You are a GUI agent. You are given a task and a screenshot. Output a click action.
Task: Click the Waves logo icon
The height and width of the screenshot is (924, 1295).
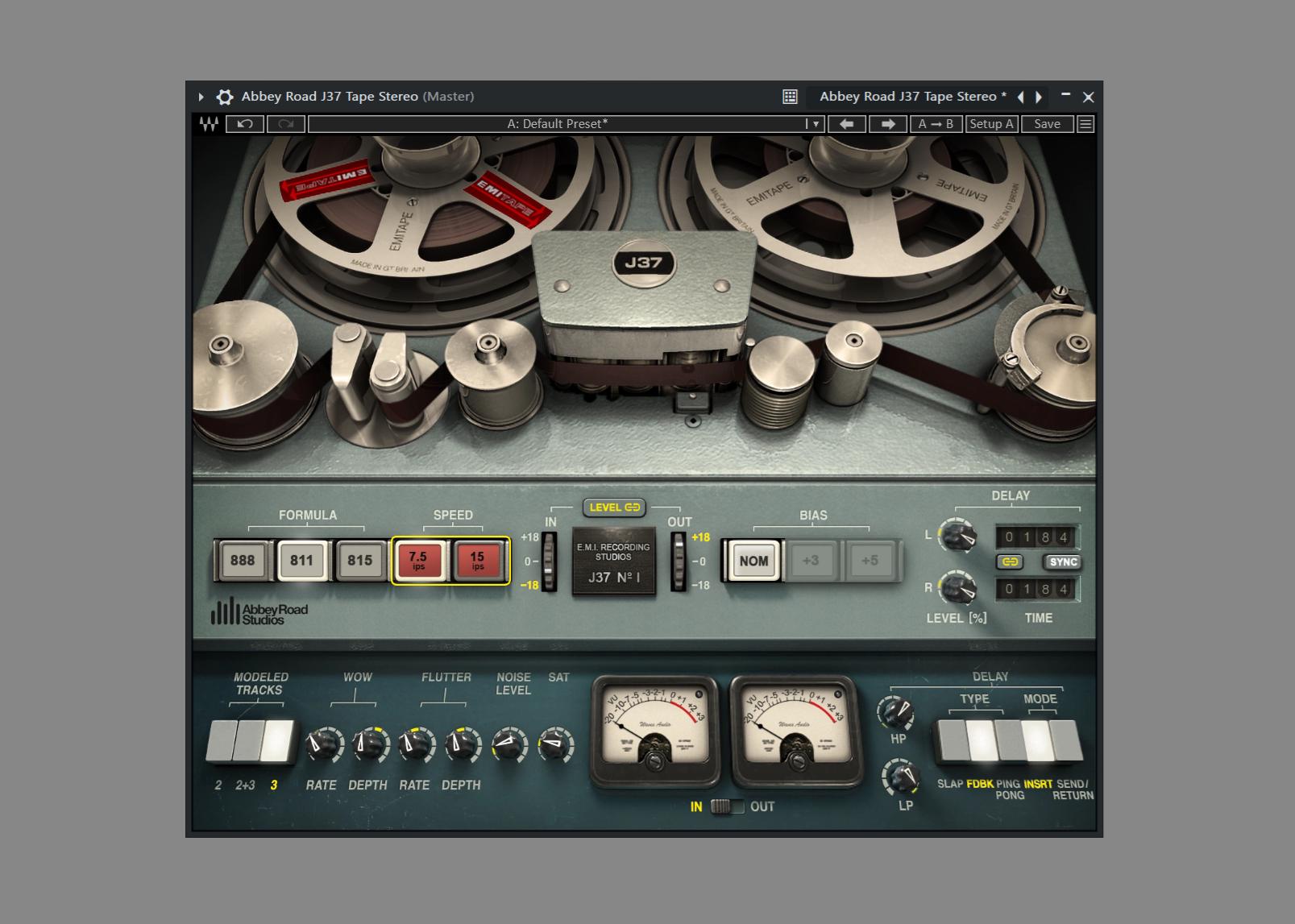(x=209, y=124)
